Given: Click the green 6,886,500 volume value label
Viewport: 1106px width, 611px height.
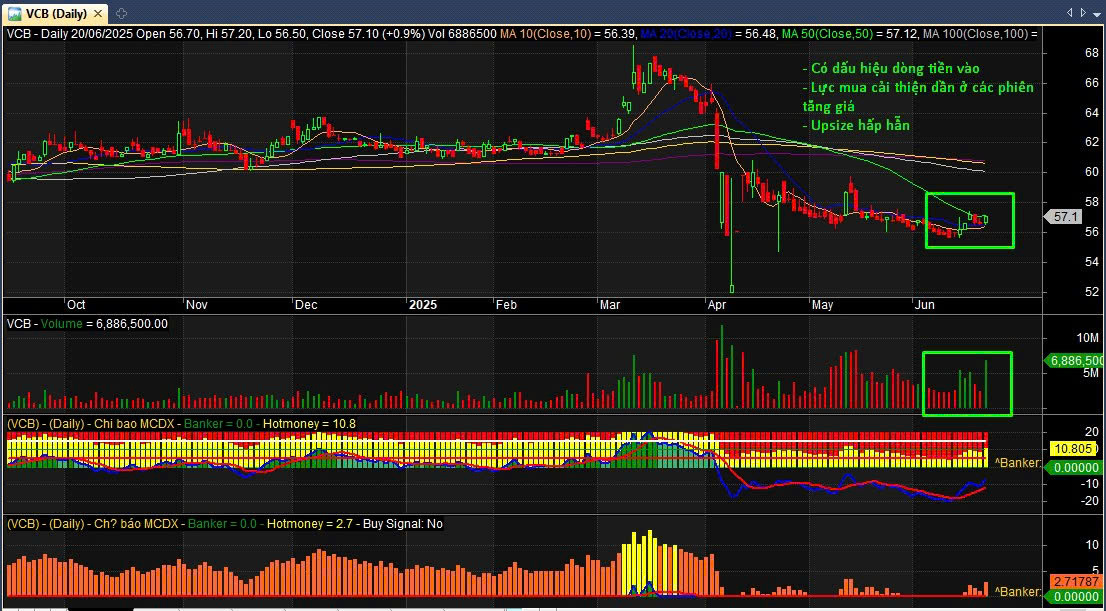Looking at the screenshot, I should [x=1074, y=360].
